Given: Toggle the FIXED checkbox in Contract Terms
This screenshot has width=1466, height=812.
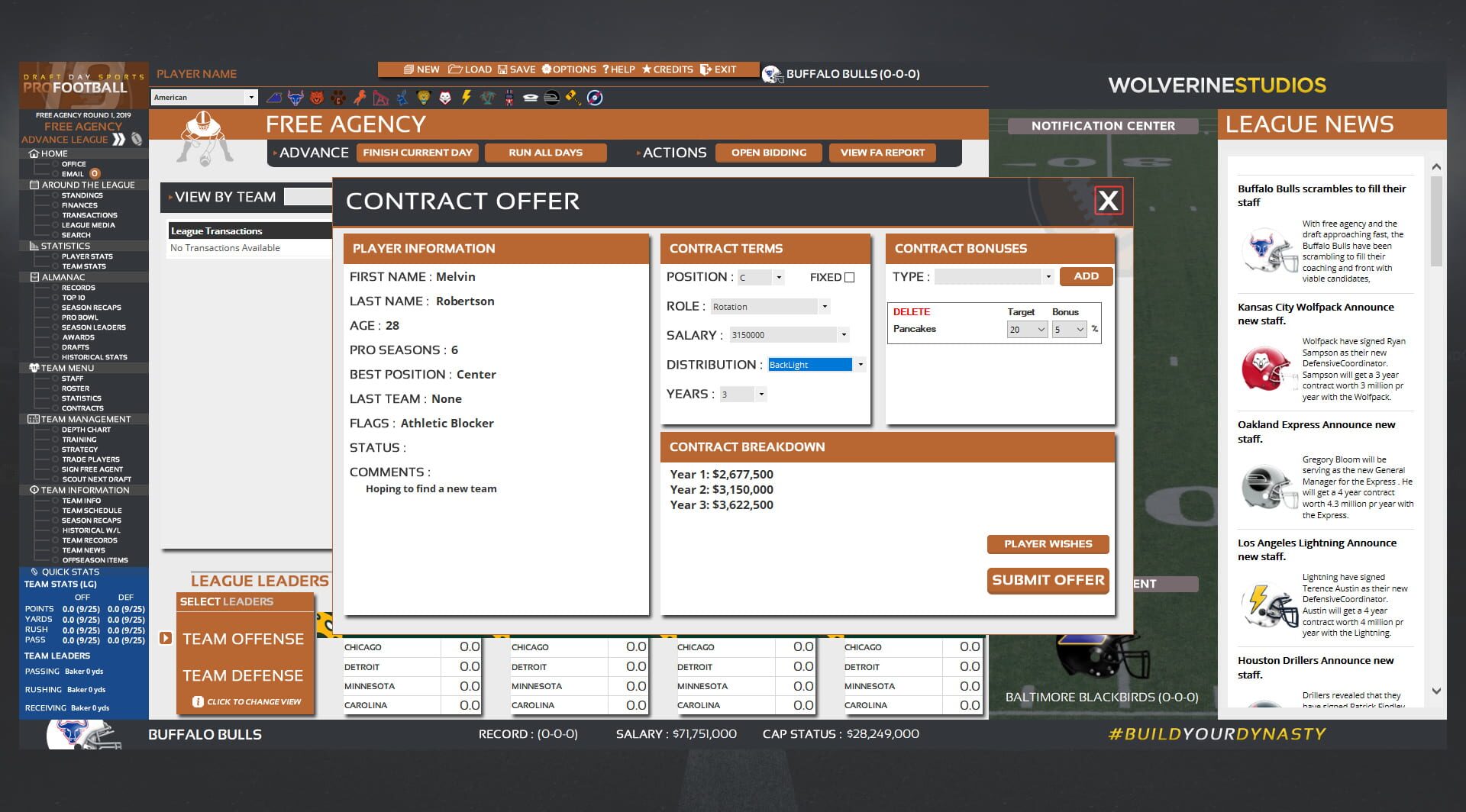Looking at the screenshot, I should pyautogui.click(x=851, y=277).
